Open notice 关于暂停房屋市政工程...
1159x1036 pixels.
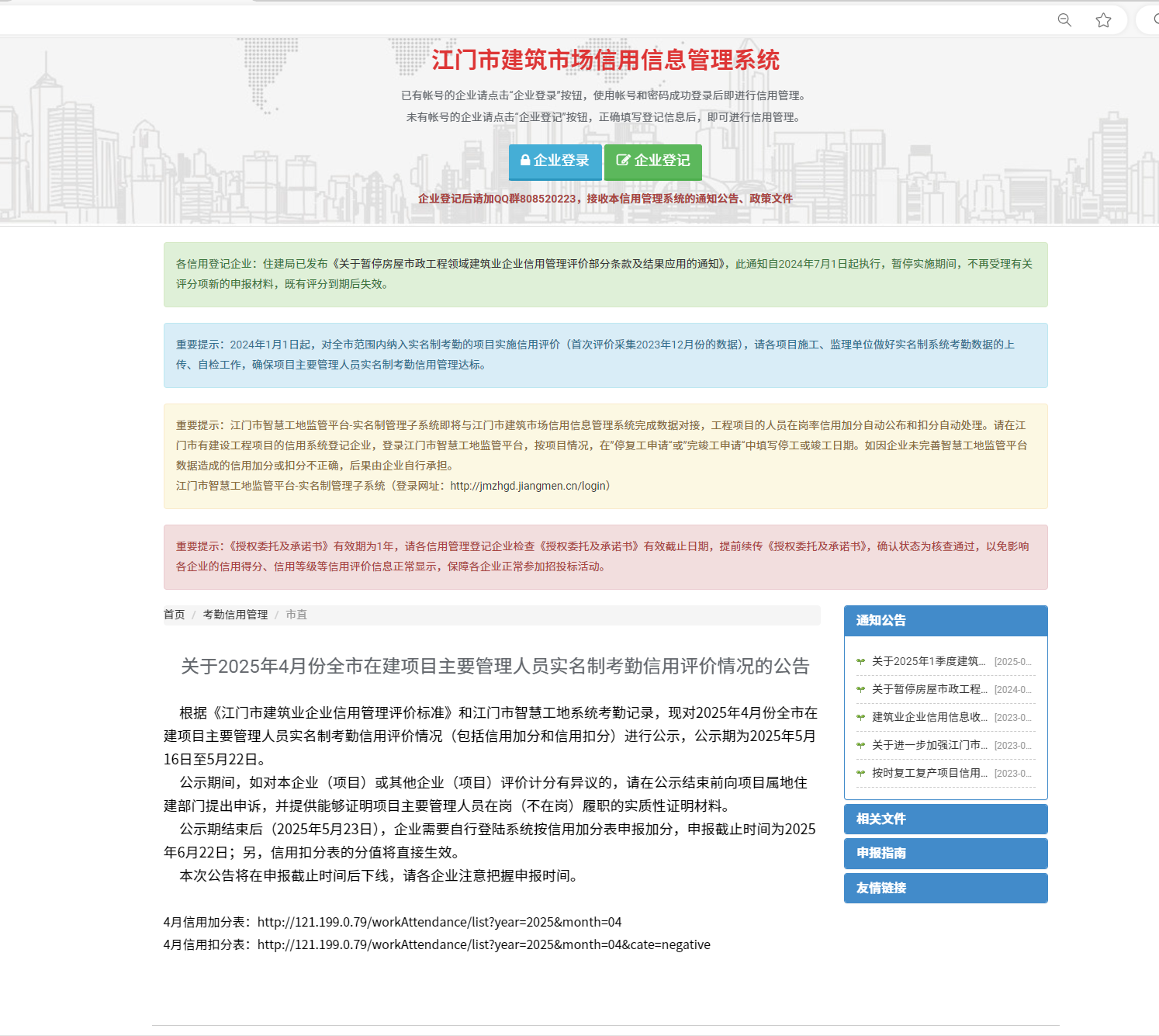point(929,689)
